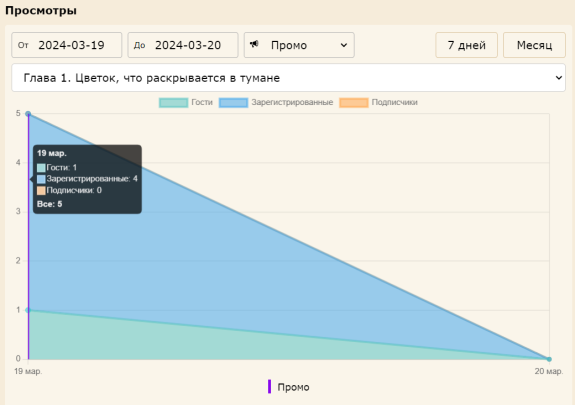Set range with Месяц button
This screenshot has height=405, width=575.
click(534, 45)
